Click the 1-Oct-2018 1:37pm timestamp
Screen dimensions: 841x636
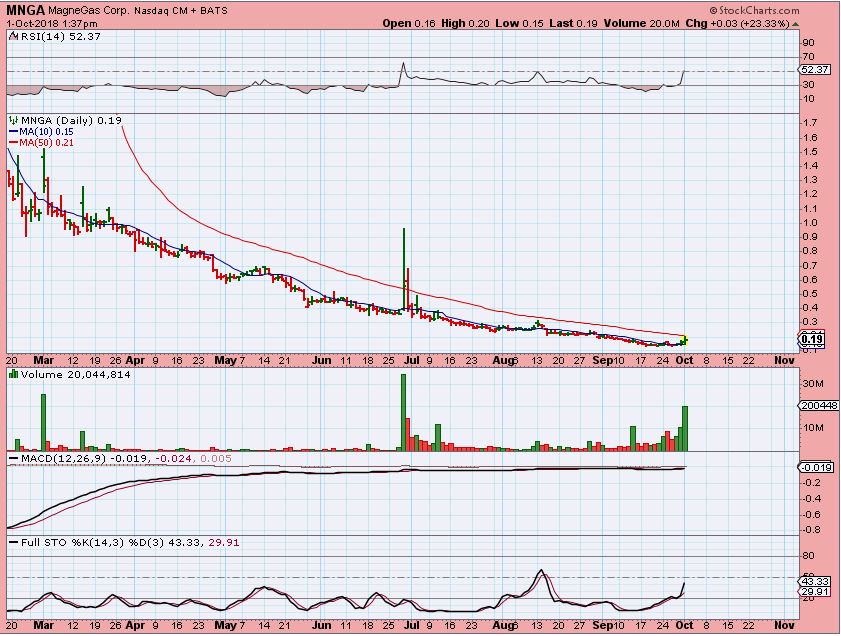[52, 24]
